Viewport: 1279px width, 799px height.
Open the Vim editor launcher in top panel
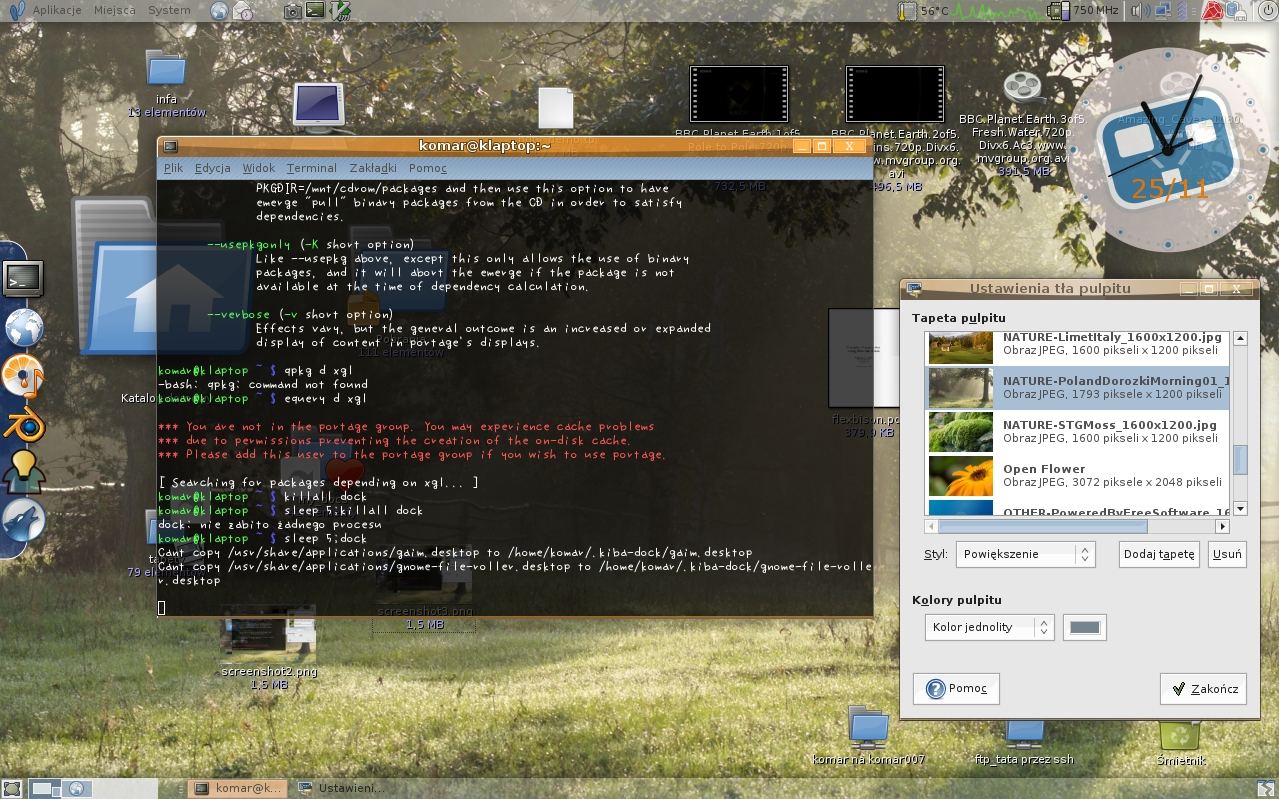pos(340,11)
